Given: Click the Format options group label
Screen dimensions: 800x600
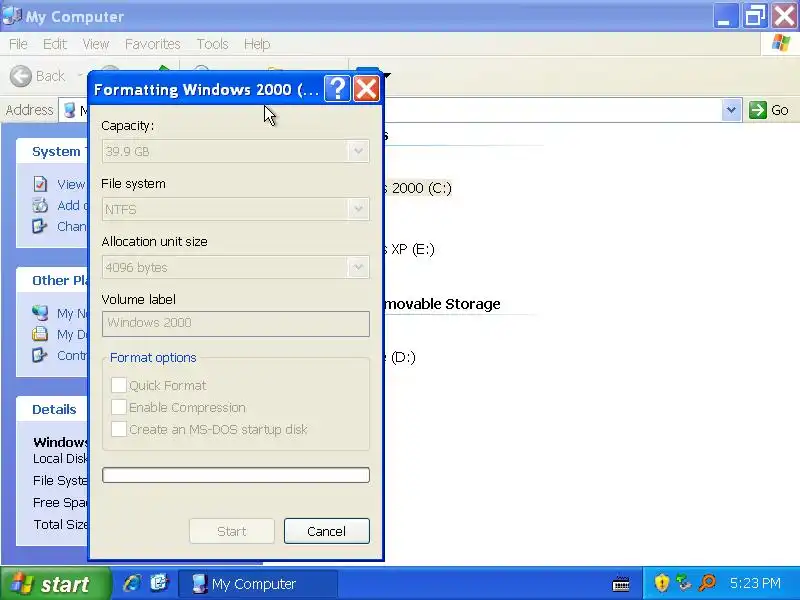Looking at the screenshot, I should (153, 358).
